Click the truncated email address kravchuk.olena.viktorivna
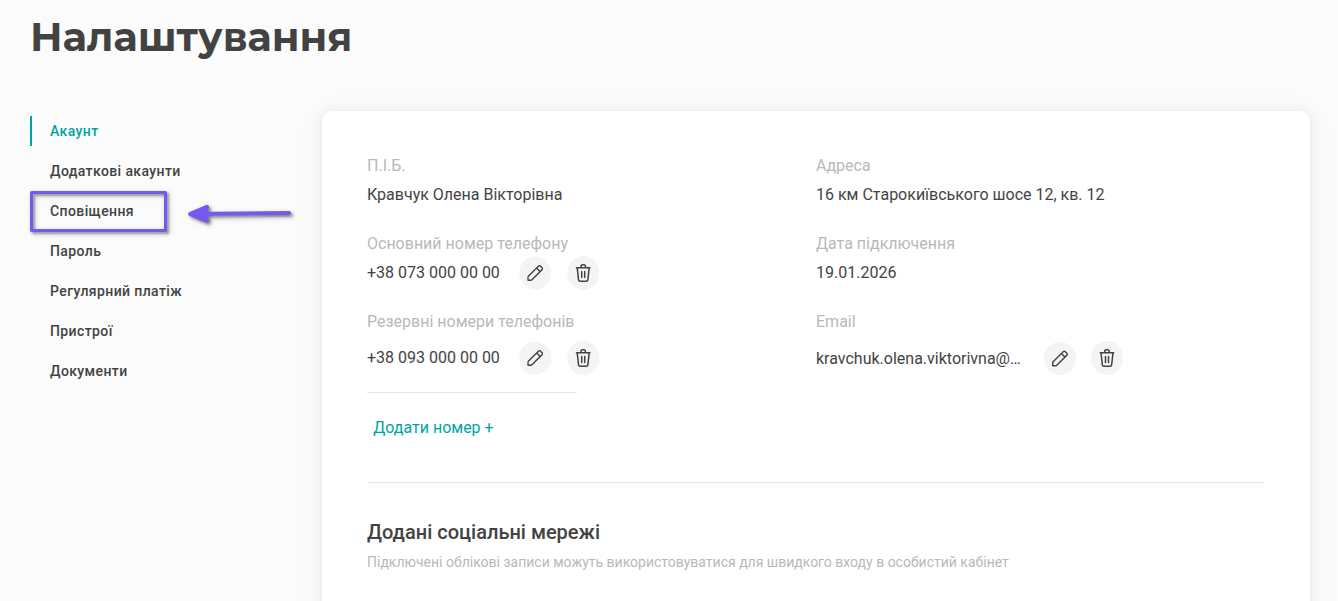This screenshot has width=1338, height=601. point(918,358)
